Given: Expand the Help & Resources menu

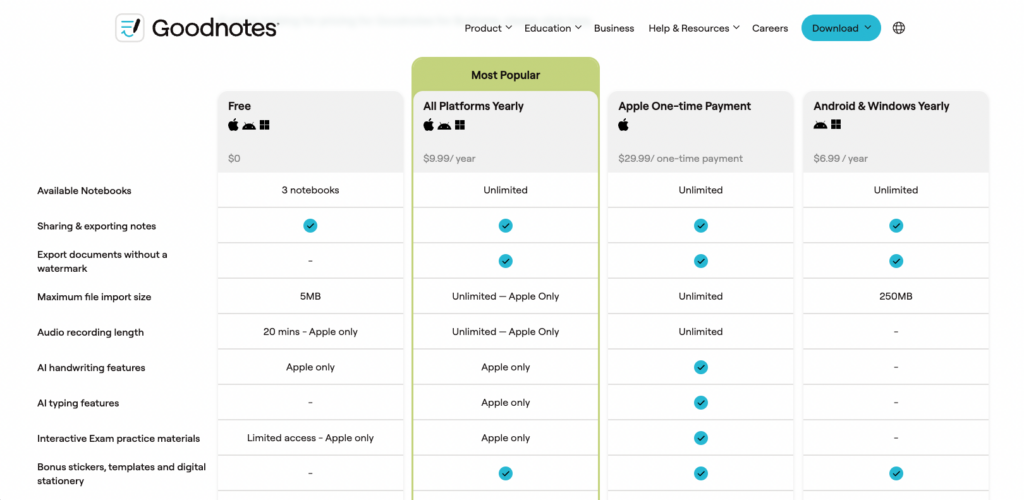Looking at the screenshot, I should [x=694, y=28].
